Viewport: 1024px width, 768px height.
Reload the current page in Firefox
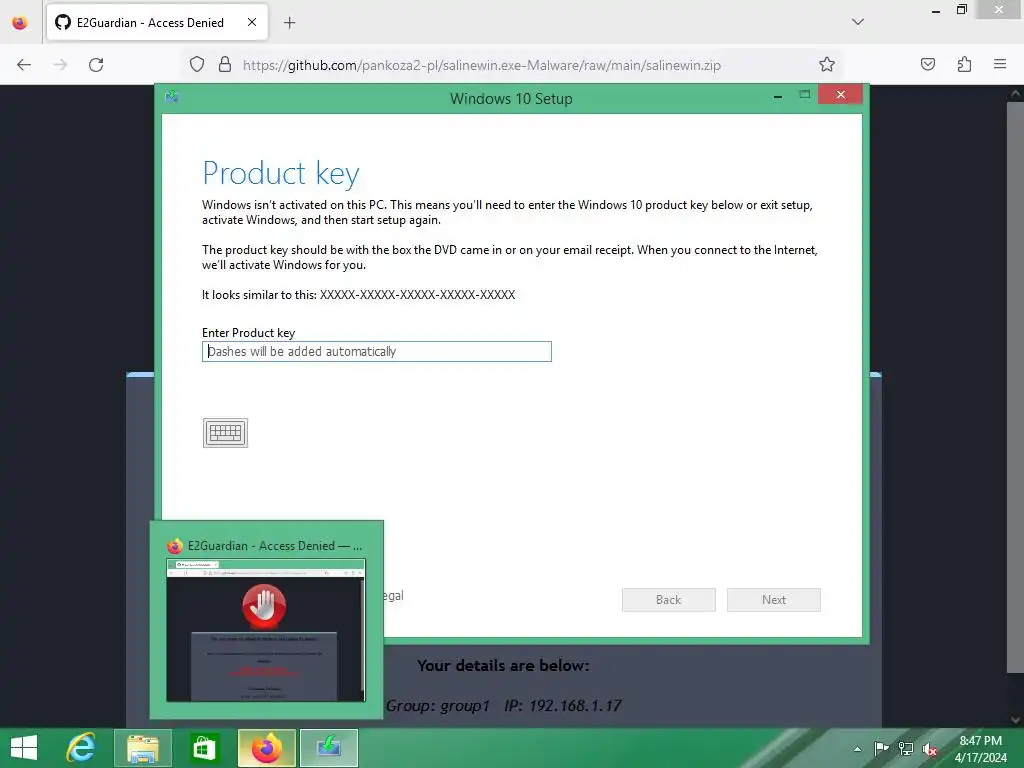96,65
